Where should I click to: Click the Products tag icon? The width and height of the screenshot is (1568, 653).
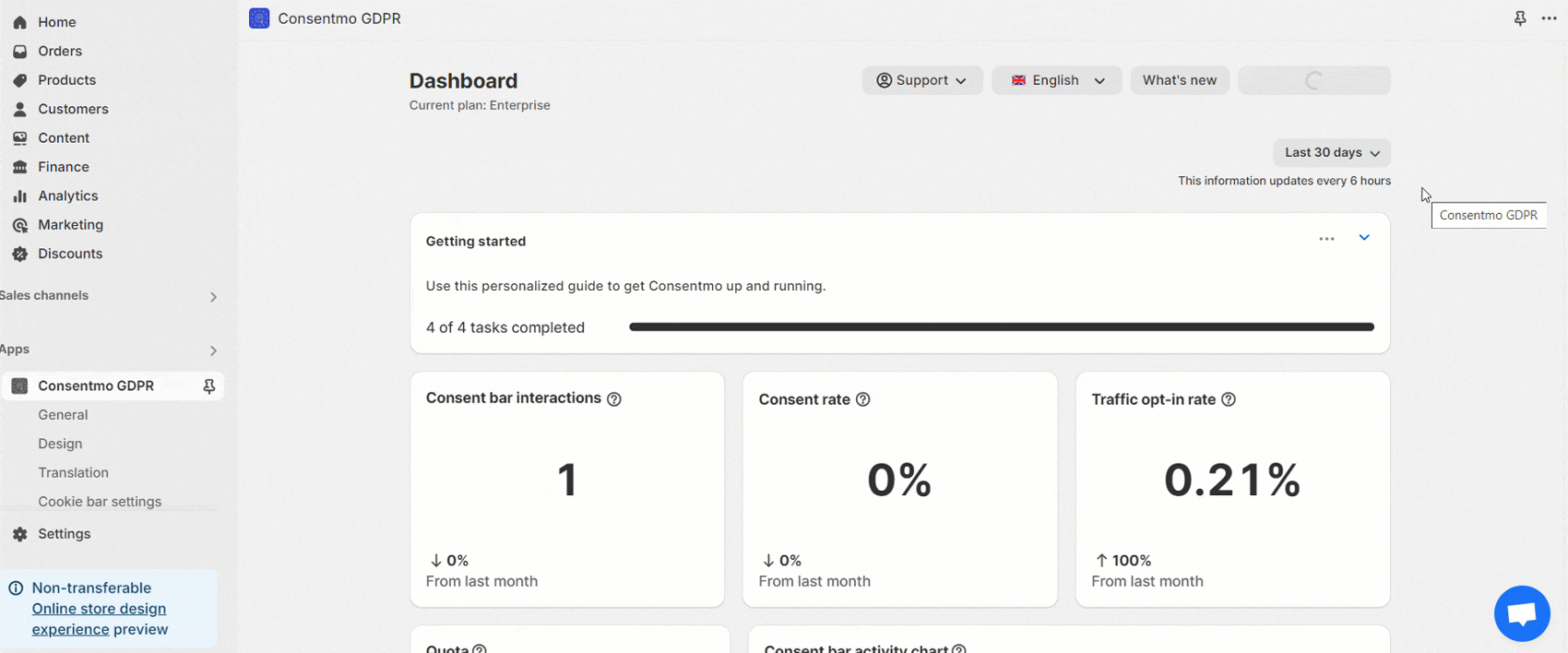20,80
